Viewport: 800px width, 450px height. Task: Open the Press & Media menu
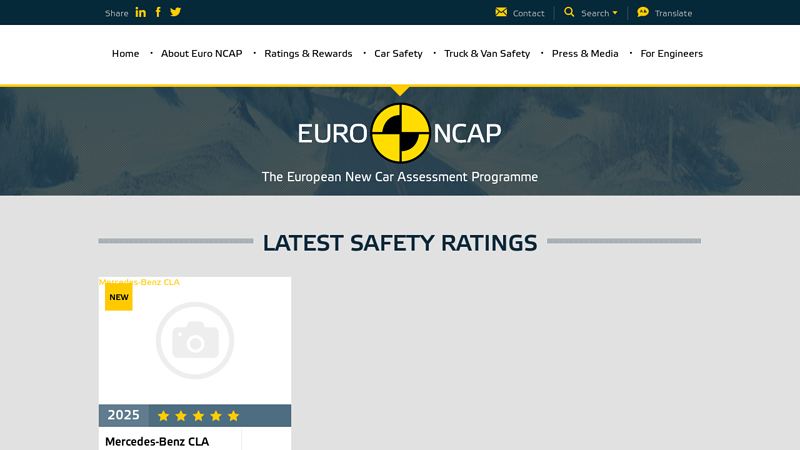click(585, 54)
